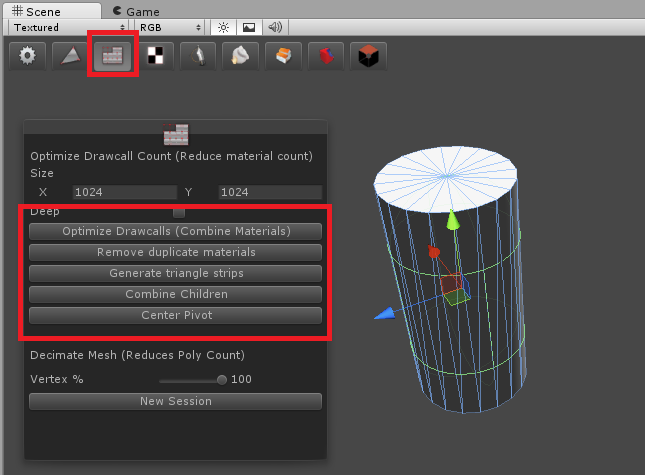This screenshot has height=475, width=645.
Task: Click the red X-axis gizmo arrow
Action: coord(433,251)
